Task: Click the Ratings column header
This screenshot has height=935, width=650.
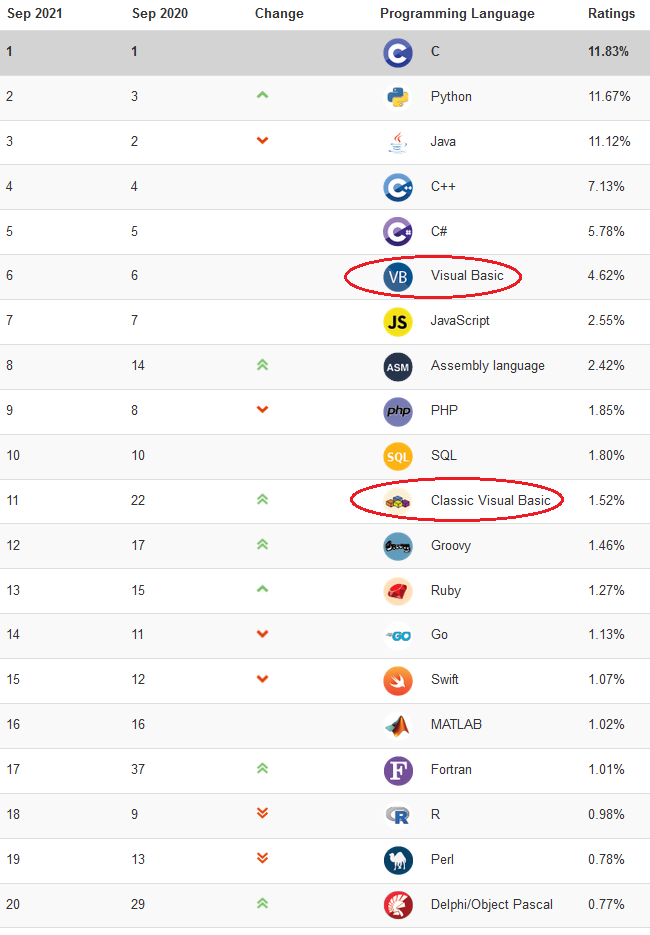Action: pyautogui.click(x=611, y=13)
